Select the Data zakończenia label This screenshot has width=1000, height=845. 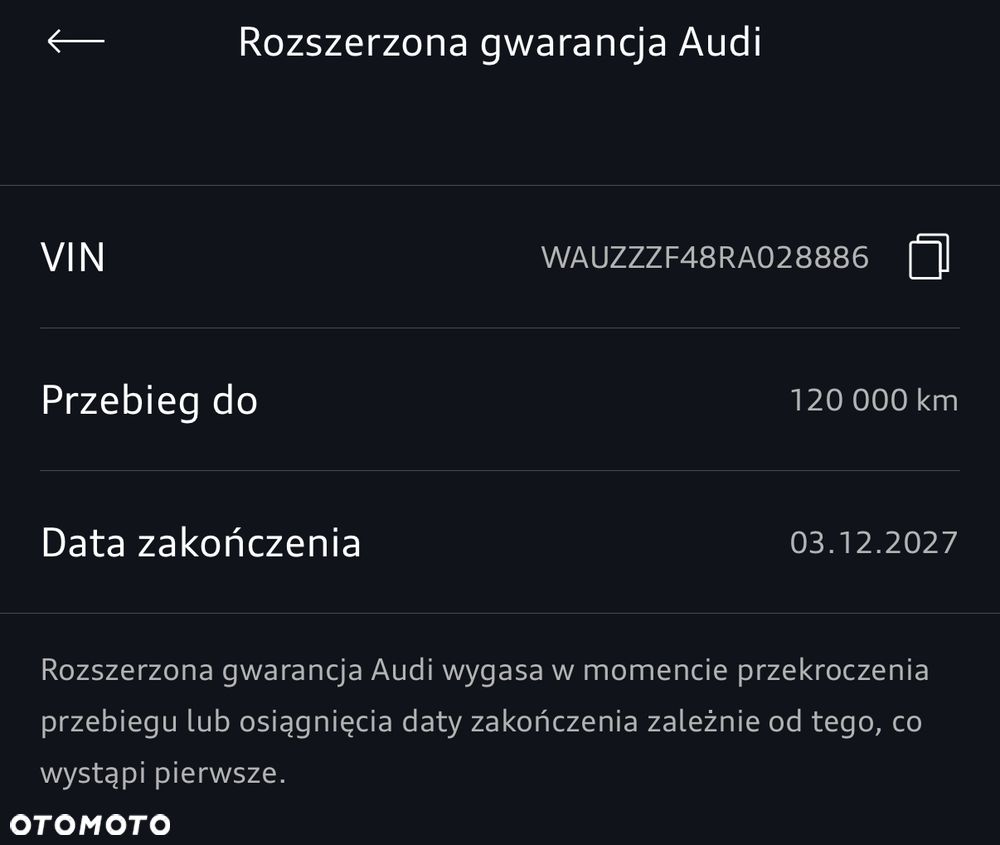pos(200,543)
